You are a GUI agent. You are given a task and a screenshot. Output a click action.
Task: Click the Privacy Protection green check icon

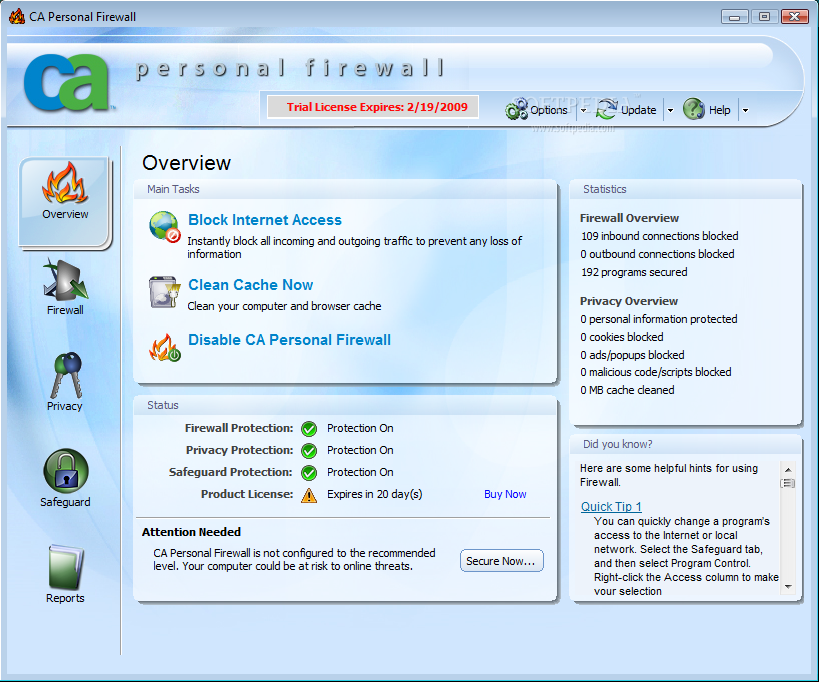tap(309, 451)
